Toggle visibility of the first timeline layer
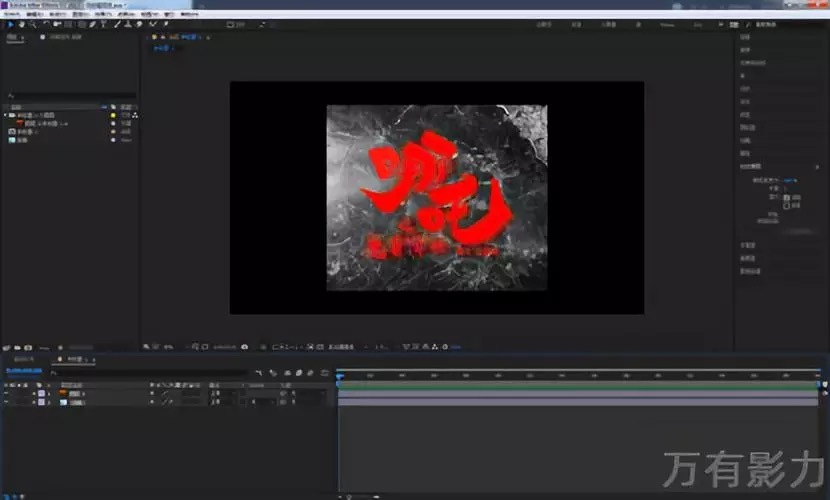Image resolution: width=830 pixels, height=500 pixels. (x=6, y=393)
